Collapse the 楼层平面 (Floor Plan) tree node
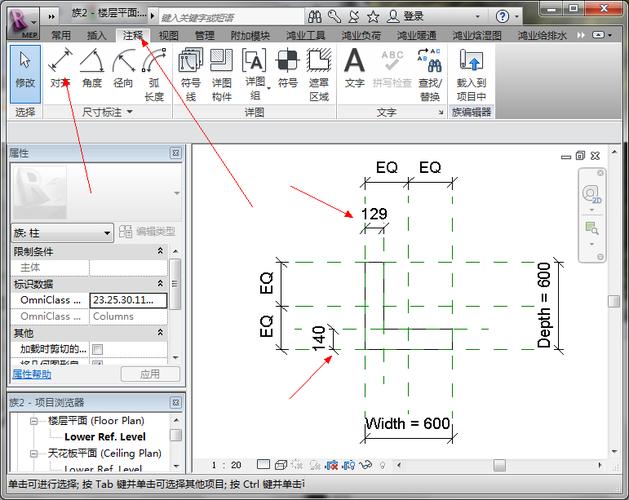This screenshot has width=629, height=500. click(x=34, y=421)
